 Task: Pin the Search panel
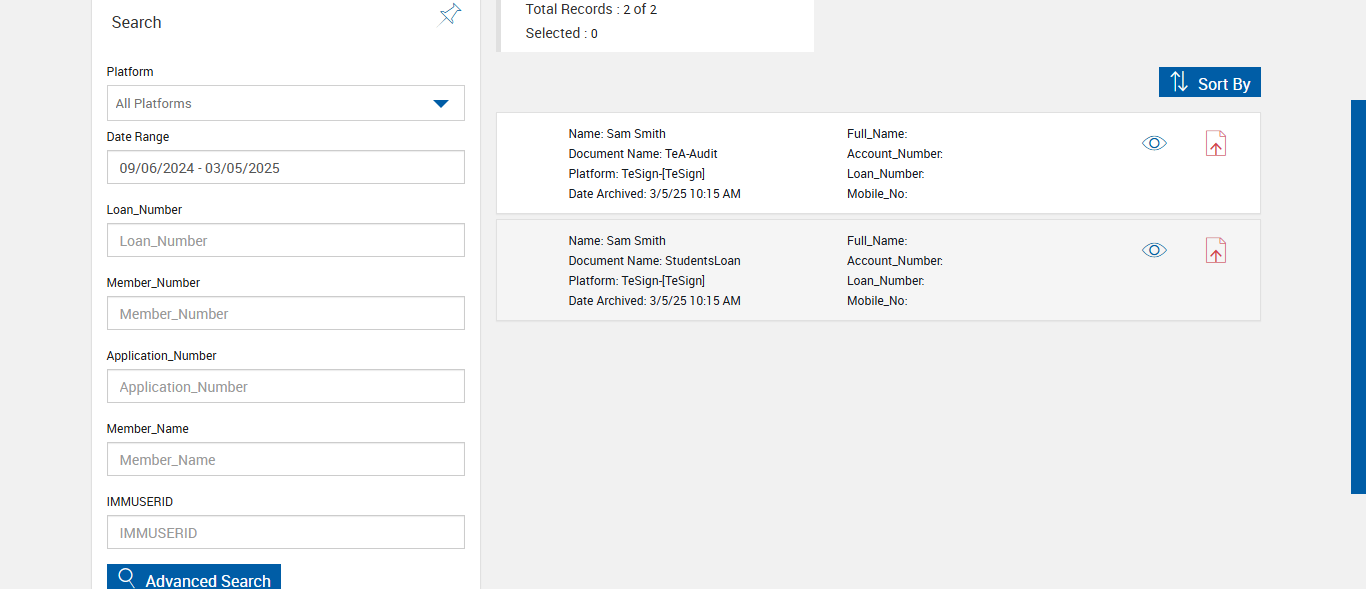(x=450, y=14)
